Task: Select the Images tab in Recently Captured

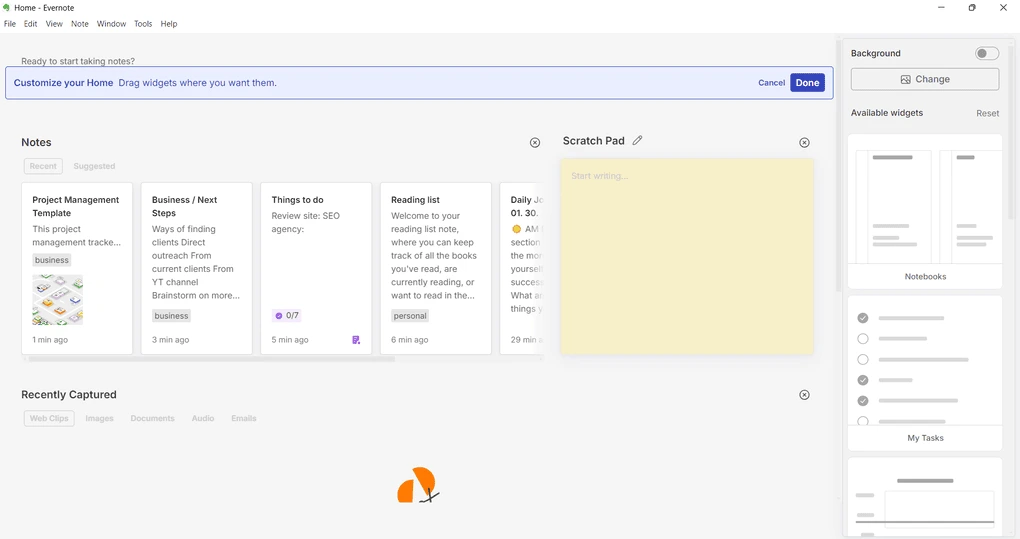Action: click(99, 418)
